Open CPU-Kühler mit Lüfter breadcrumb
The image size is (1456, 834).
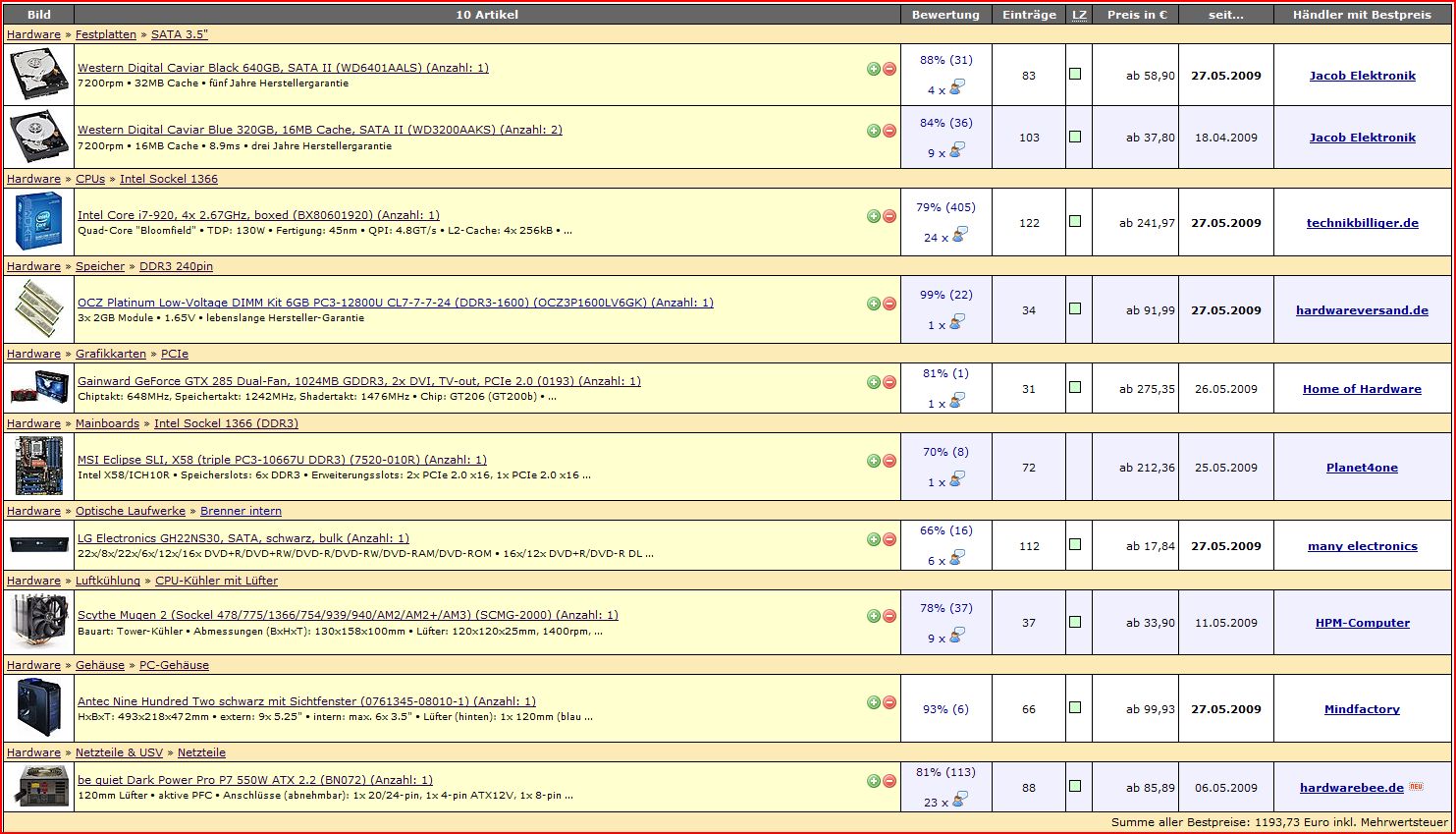click(x=216, y=581)
